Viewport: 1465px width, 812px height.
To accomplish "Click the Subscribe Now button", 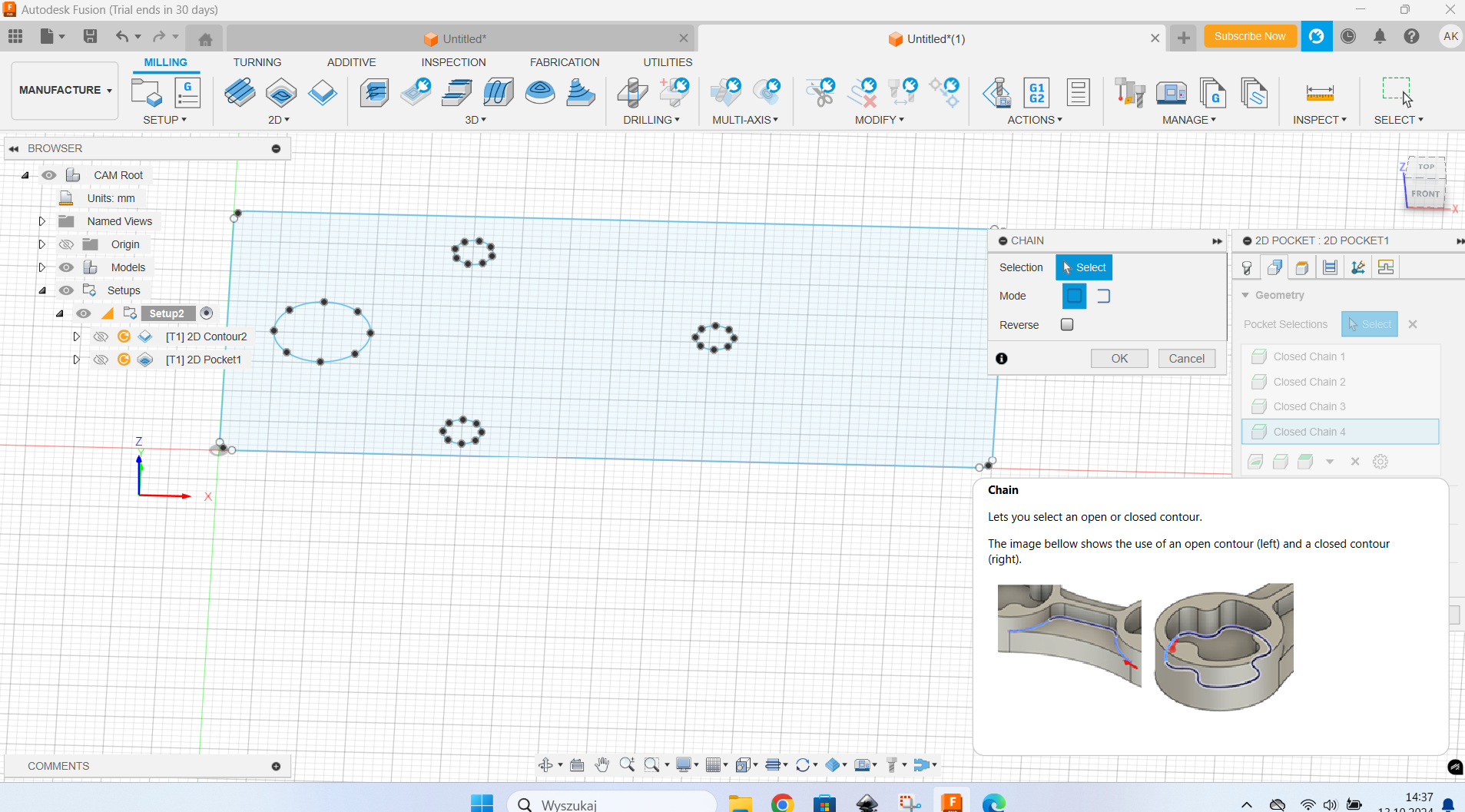I will point(1250,36).
